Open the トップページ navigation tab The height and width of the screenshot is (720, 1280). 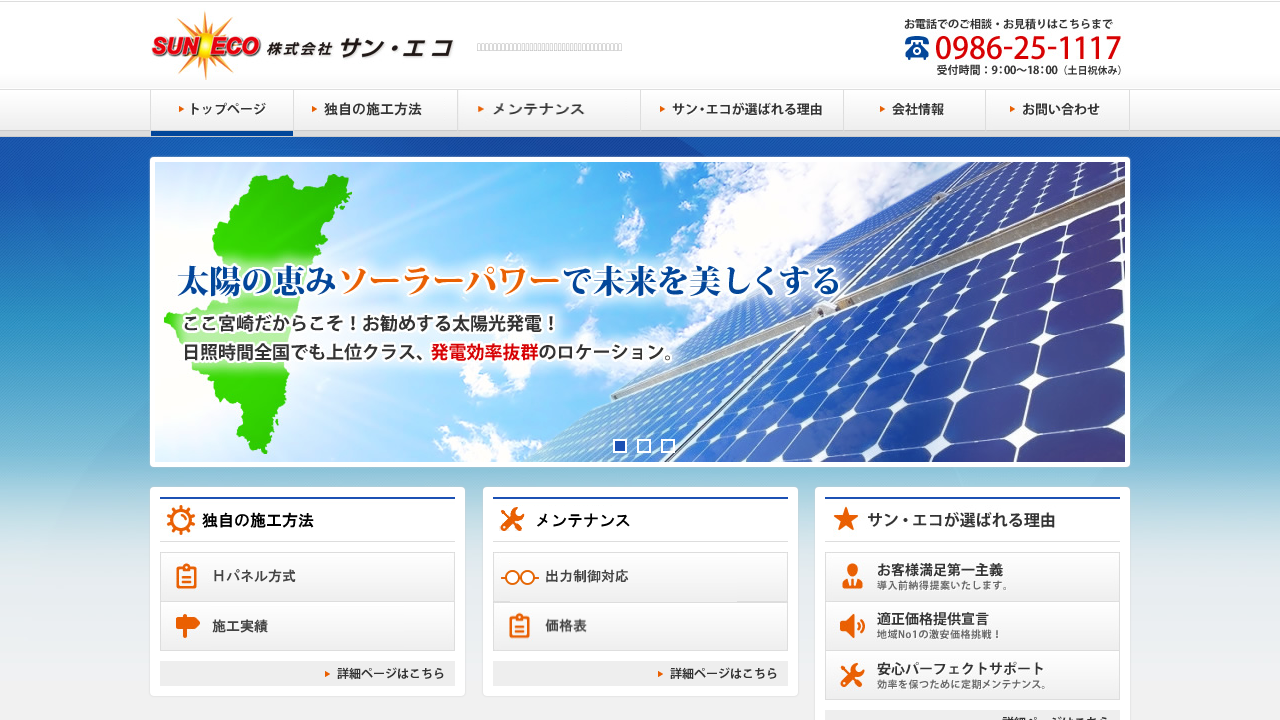click(222, 110)
